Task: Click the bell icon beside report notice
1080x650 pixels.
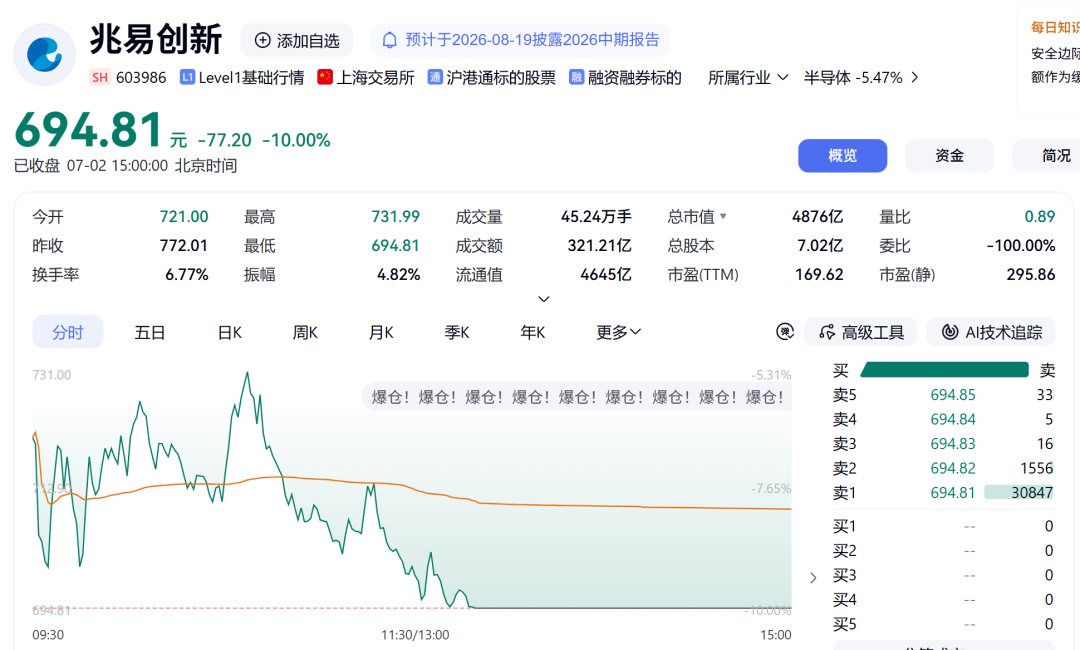Action: click(x=390, y=40)
